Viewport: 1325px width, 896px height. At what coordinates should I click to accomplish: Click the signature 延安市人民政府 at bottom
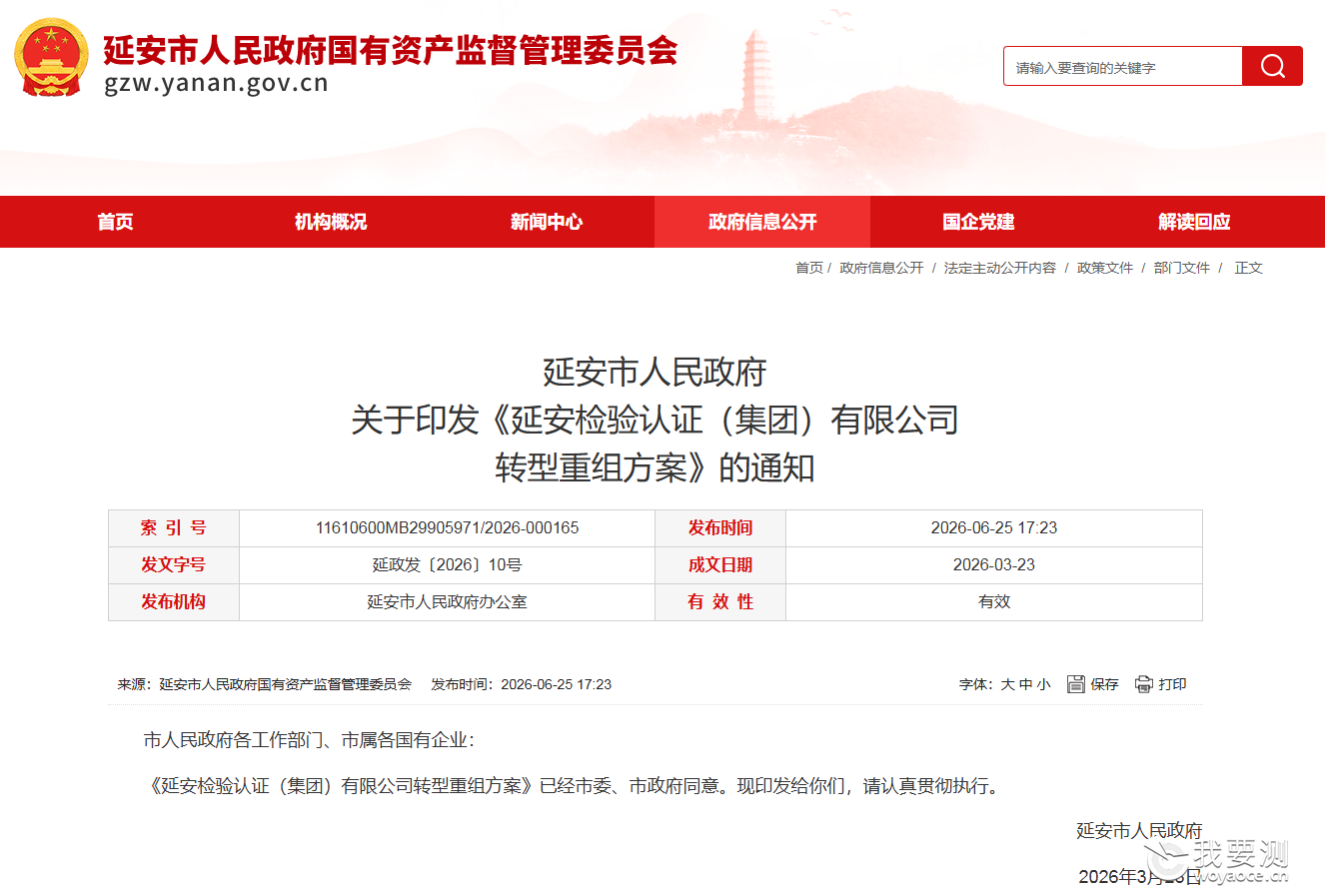tap(1139, 831)
